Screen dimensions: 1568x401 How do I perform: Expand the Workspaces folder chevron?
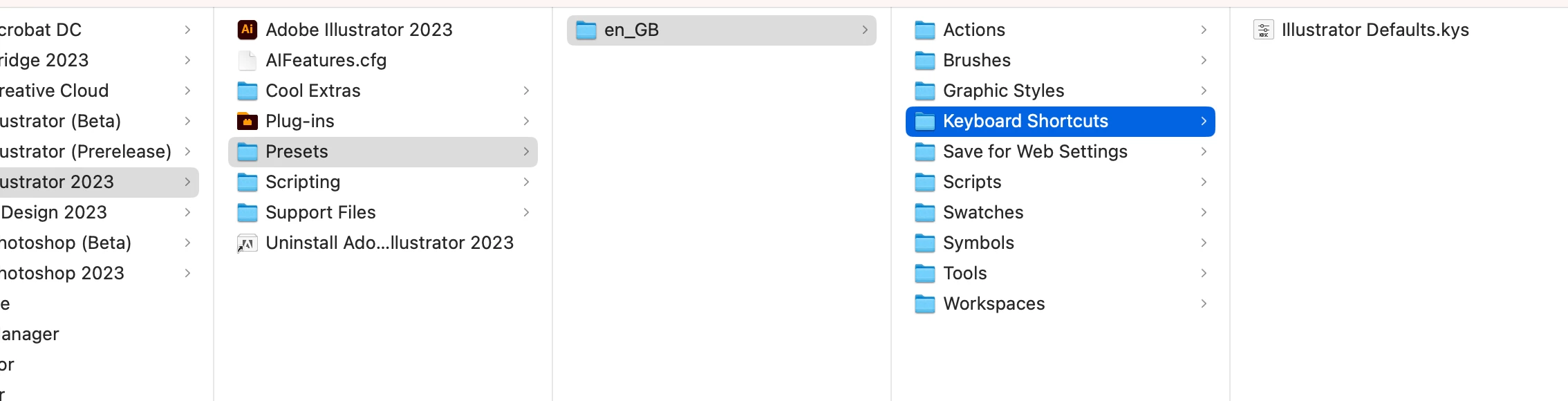tap(1204, 304)
